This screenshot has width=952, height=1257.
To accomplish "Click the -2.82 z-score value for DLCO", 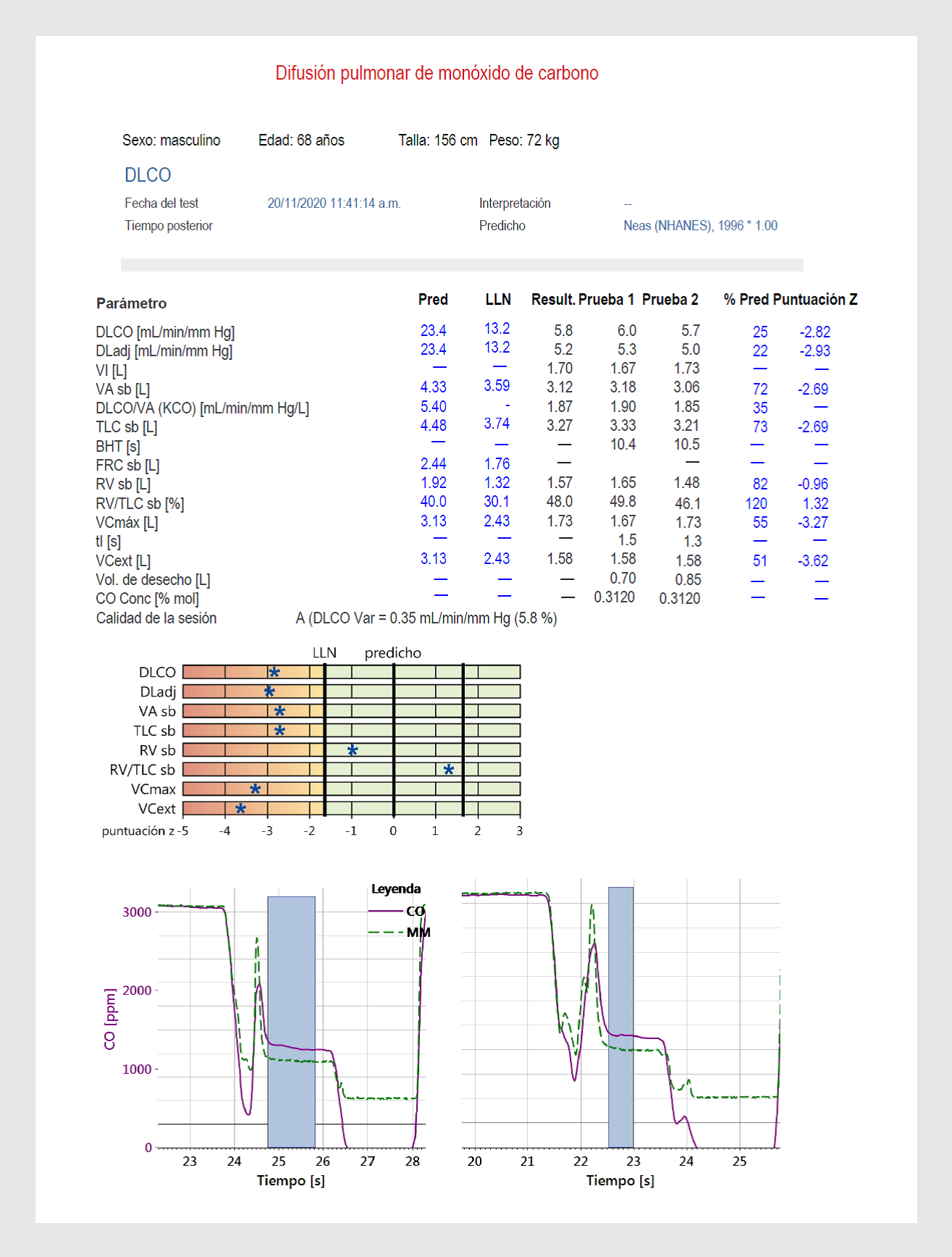I will [814, 332].
